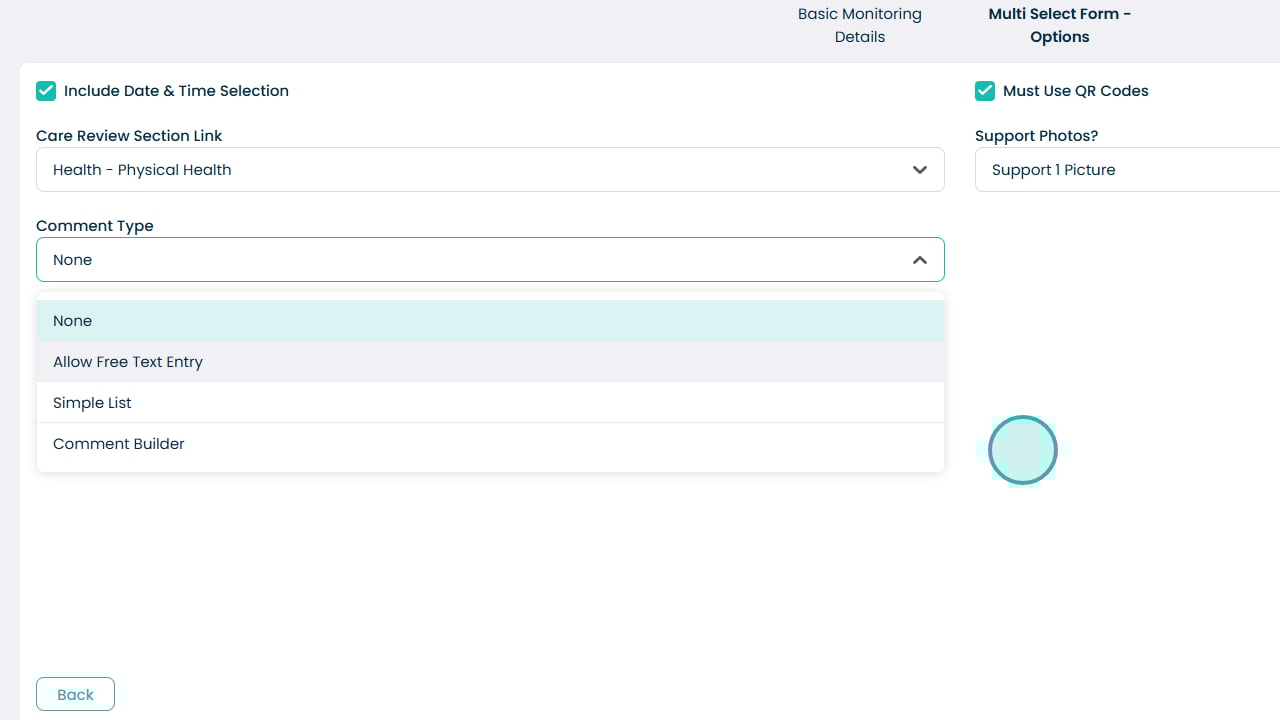The image size is (1280, 720).
Task: Click the Care Review dropdown chevron down arrow
Action: tap(919, 170)
